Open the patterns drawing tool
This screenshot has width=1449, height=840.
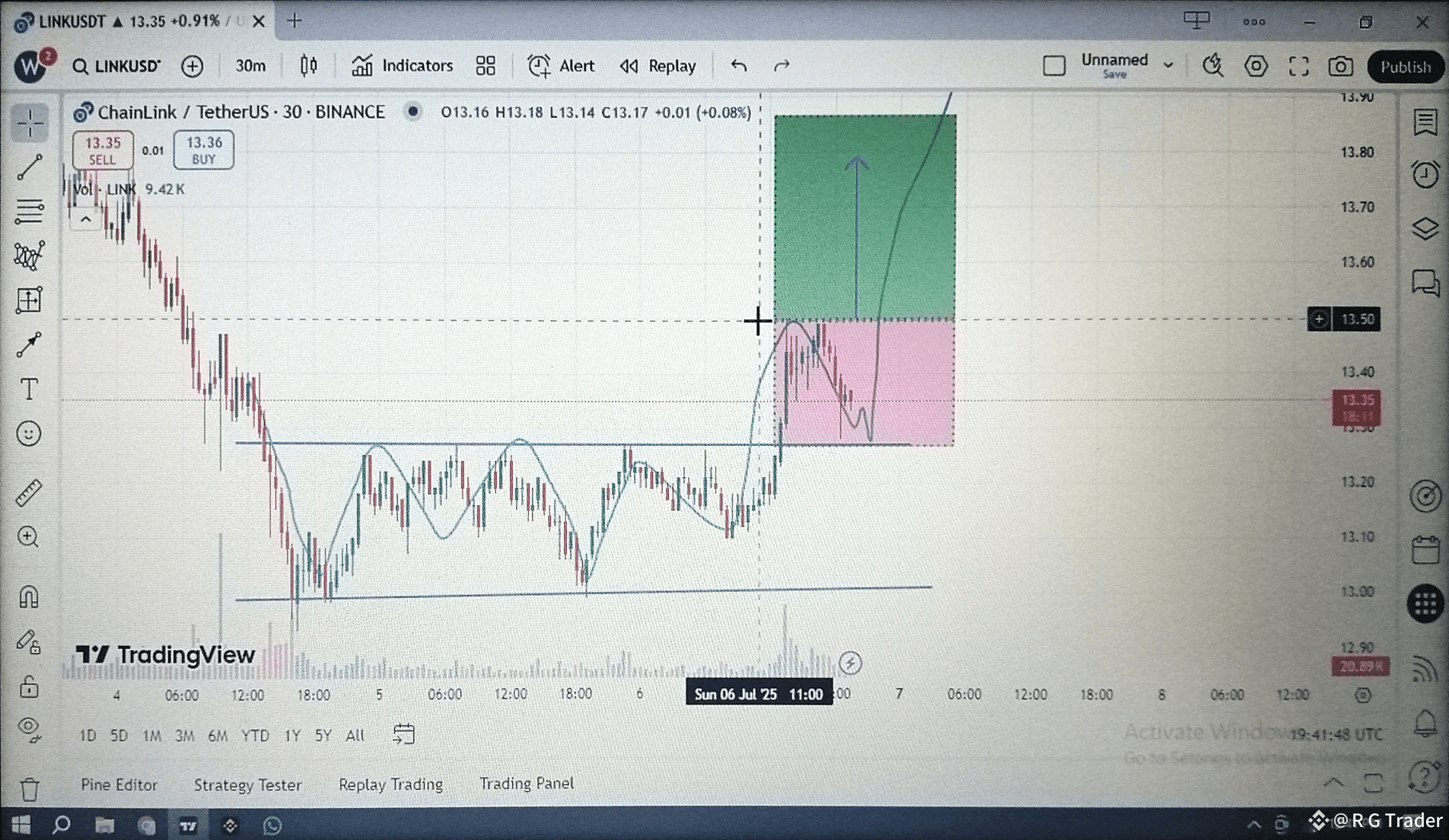pos(30,256)
